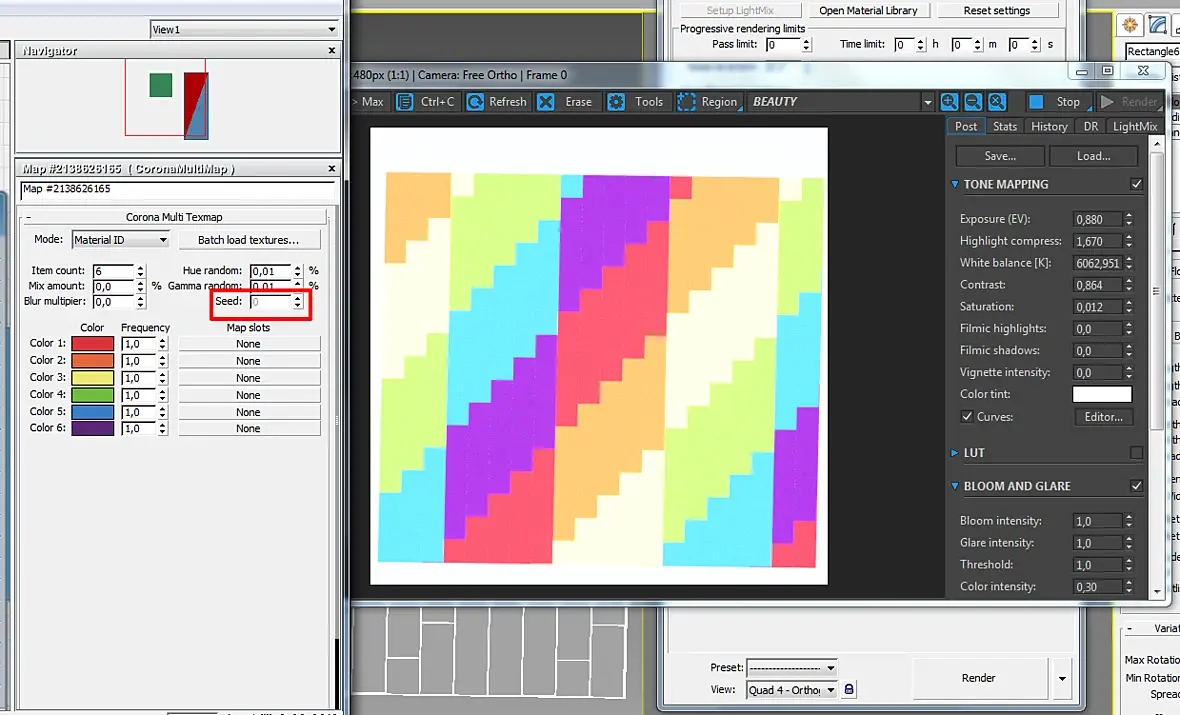This screenshot has height=715, width=1180.
Task: Stop the current render
Action: pyautogui.click(x=1057, y=102)
